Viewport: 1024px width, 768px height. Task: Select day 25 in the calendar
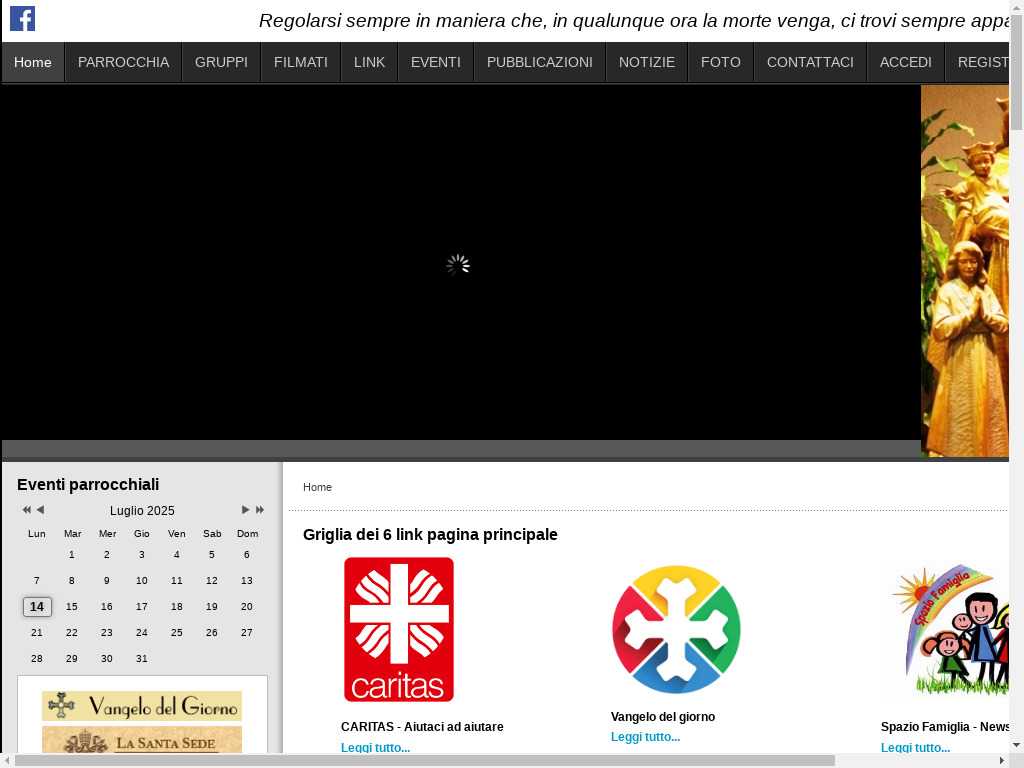177,633
